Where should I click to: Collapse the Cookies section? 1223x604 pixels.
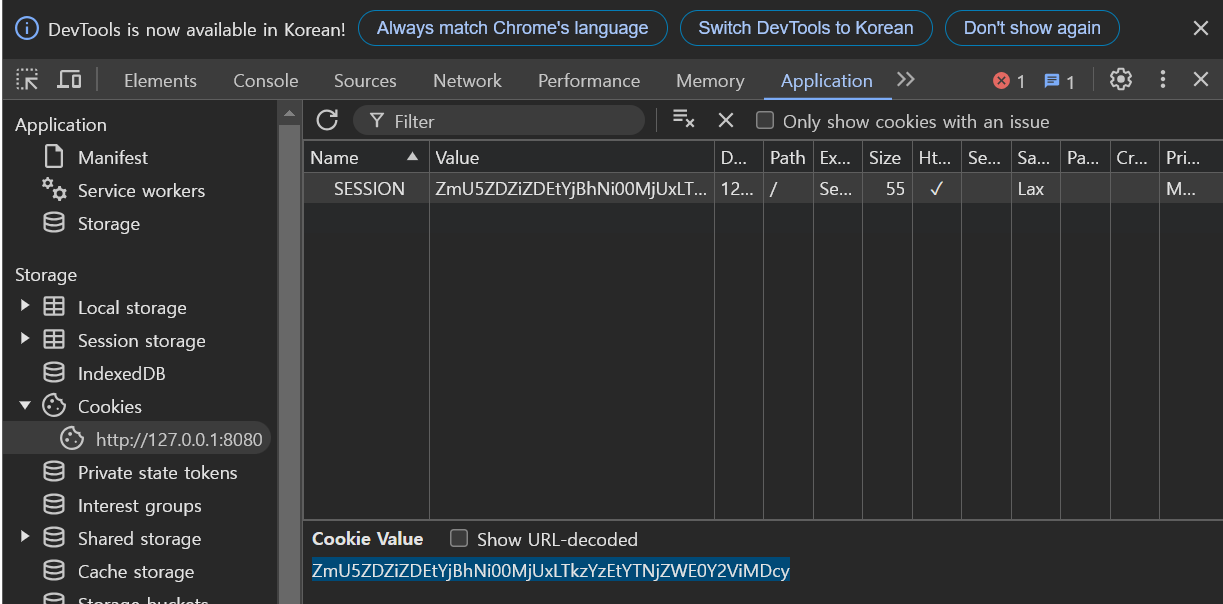coord(25,406)
